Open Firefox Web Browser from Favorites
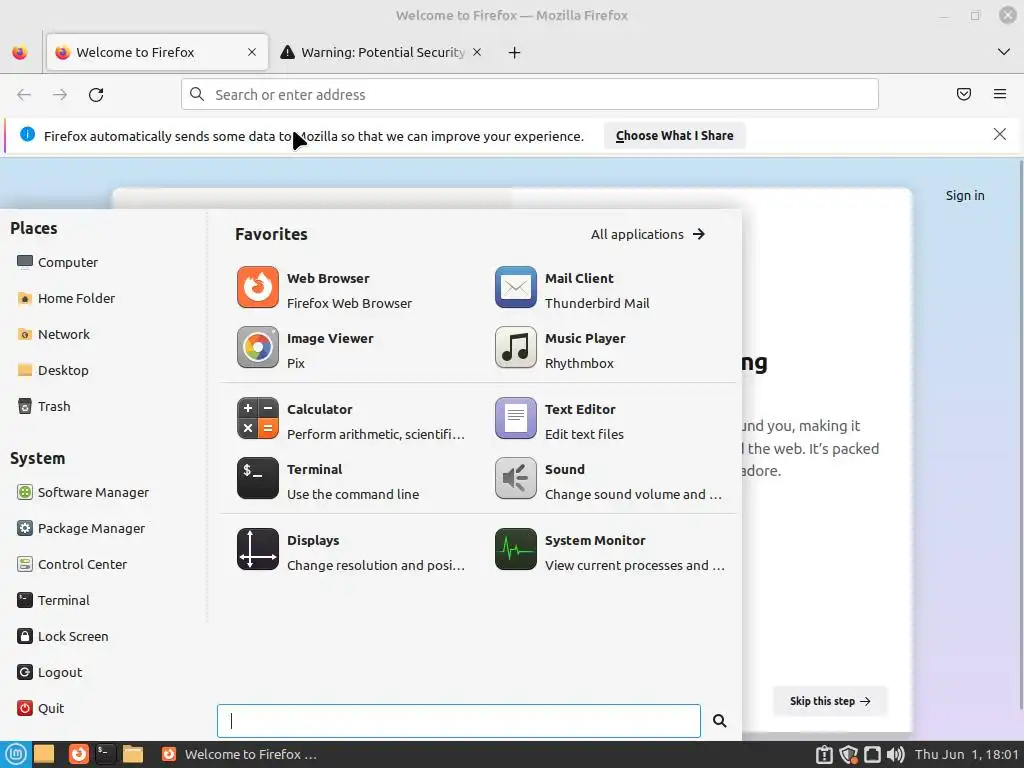 coord(351,290)
